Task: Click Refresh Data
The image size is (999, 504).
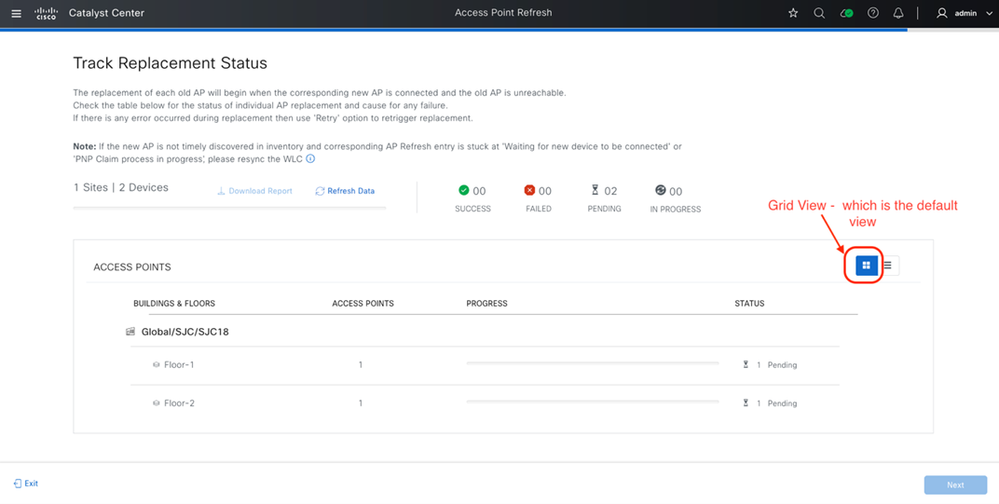Action: click(345, 191)
